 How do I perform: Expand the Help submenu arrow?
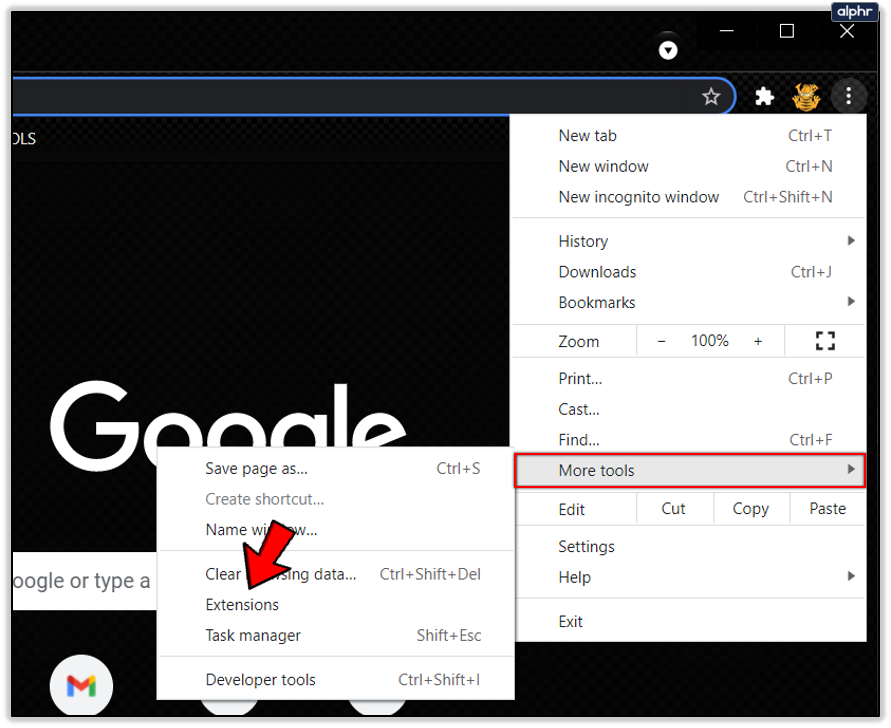click(851, 576)
